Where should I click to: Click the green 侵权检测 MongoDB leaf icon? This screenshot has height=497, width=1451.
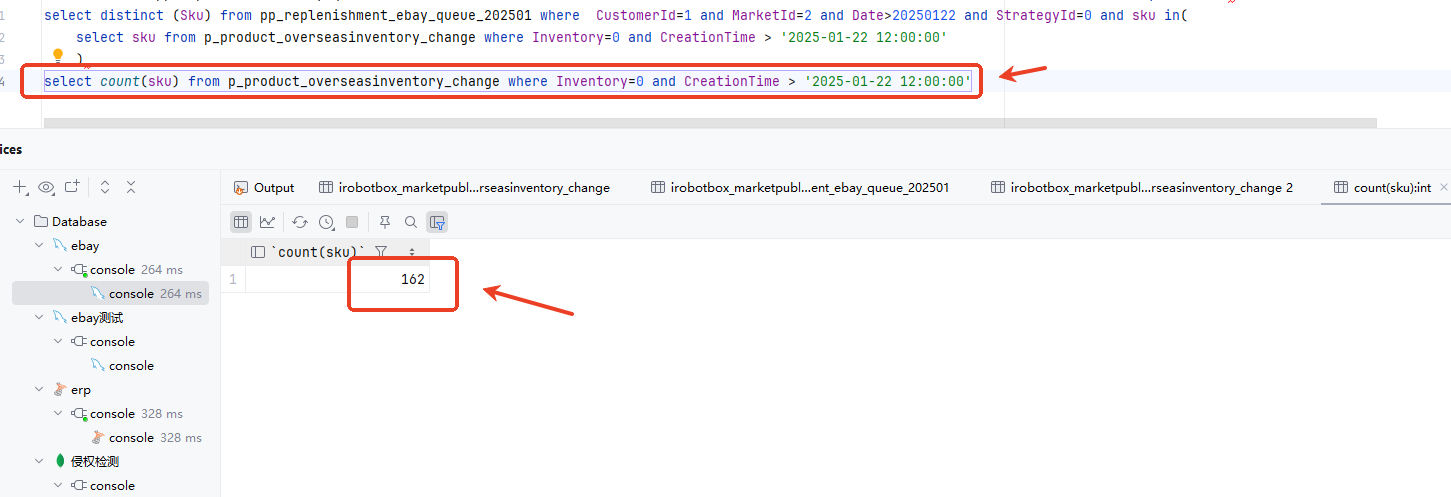60,461
